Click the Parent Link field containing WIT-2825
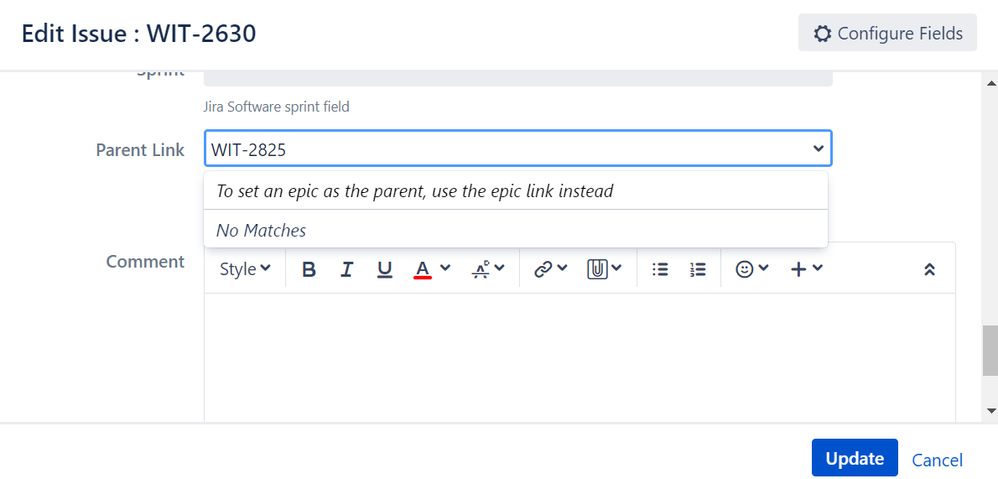The height and width of the screenshot is (479, 998). pyautogui.click(x=517, y=149)
